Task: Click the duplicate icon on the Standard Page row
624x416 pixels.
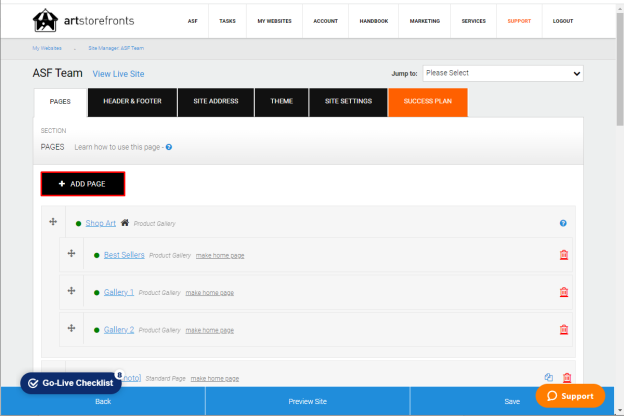Action: tap(549, 377)
